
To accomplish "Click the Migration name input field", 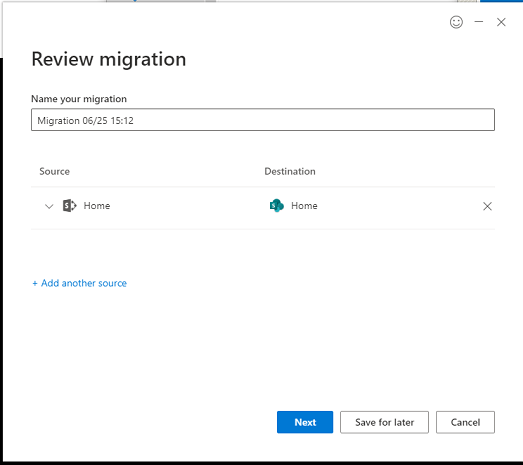I will point(263,120).
